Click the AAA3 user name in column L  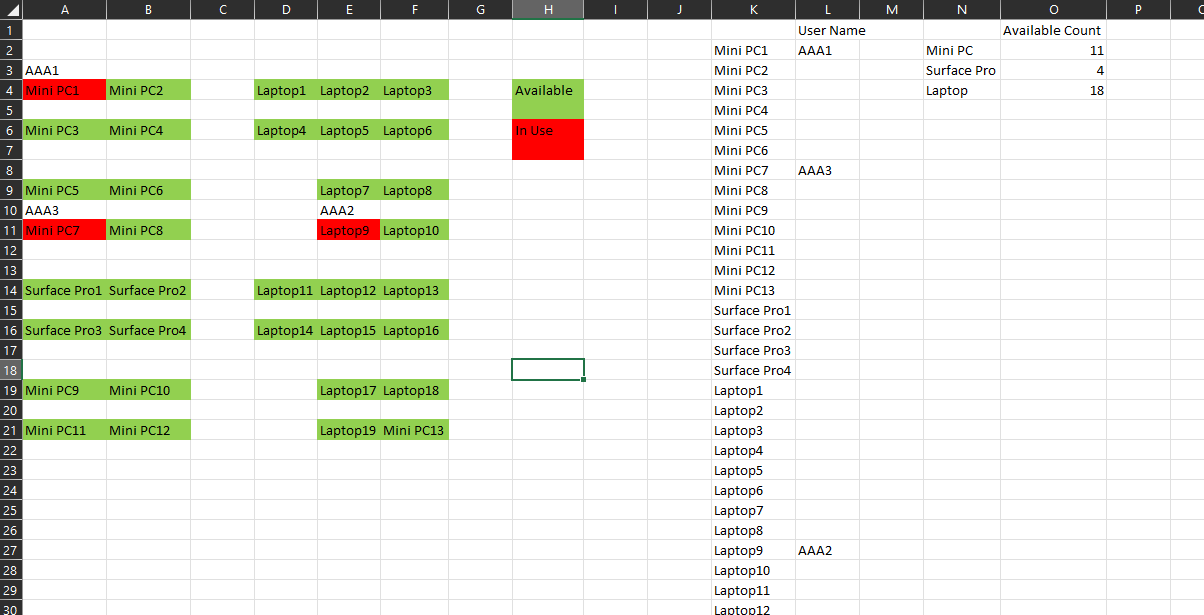point(828,170)
